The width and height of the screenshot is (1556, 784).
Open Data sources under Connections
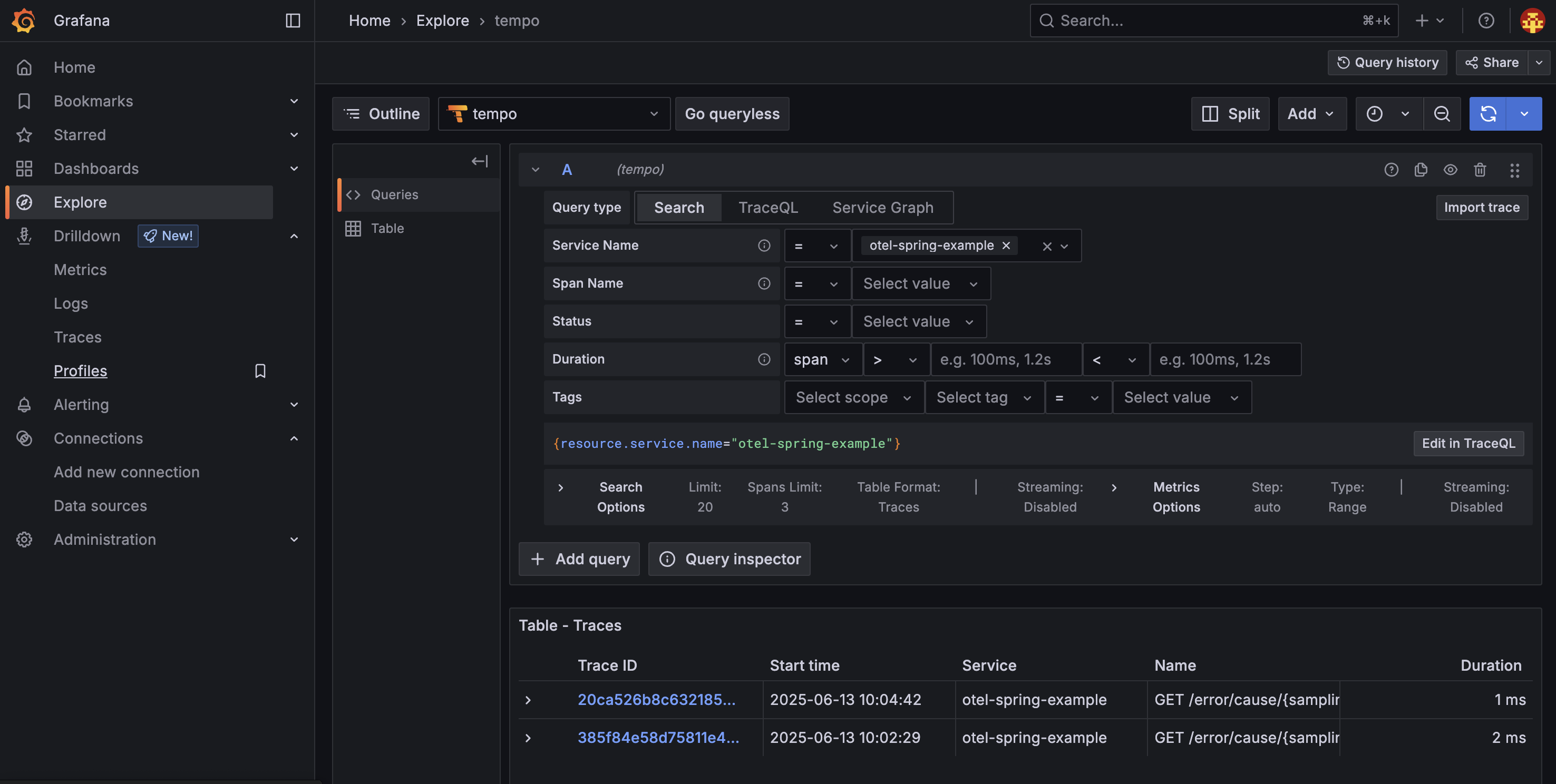tap(100, 506)
